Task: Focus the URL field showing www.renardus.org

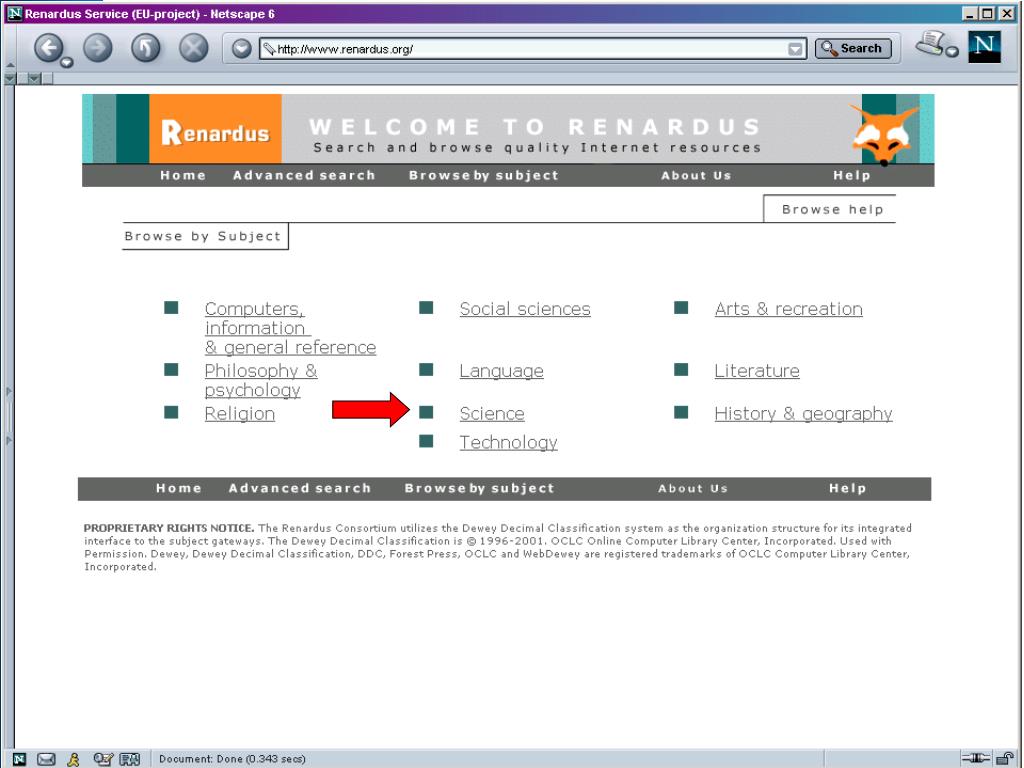Action: [x=532, y=49]
